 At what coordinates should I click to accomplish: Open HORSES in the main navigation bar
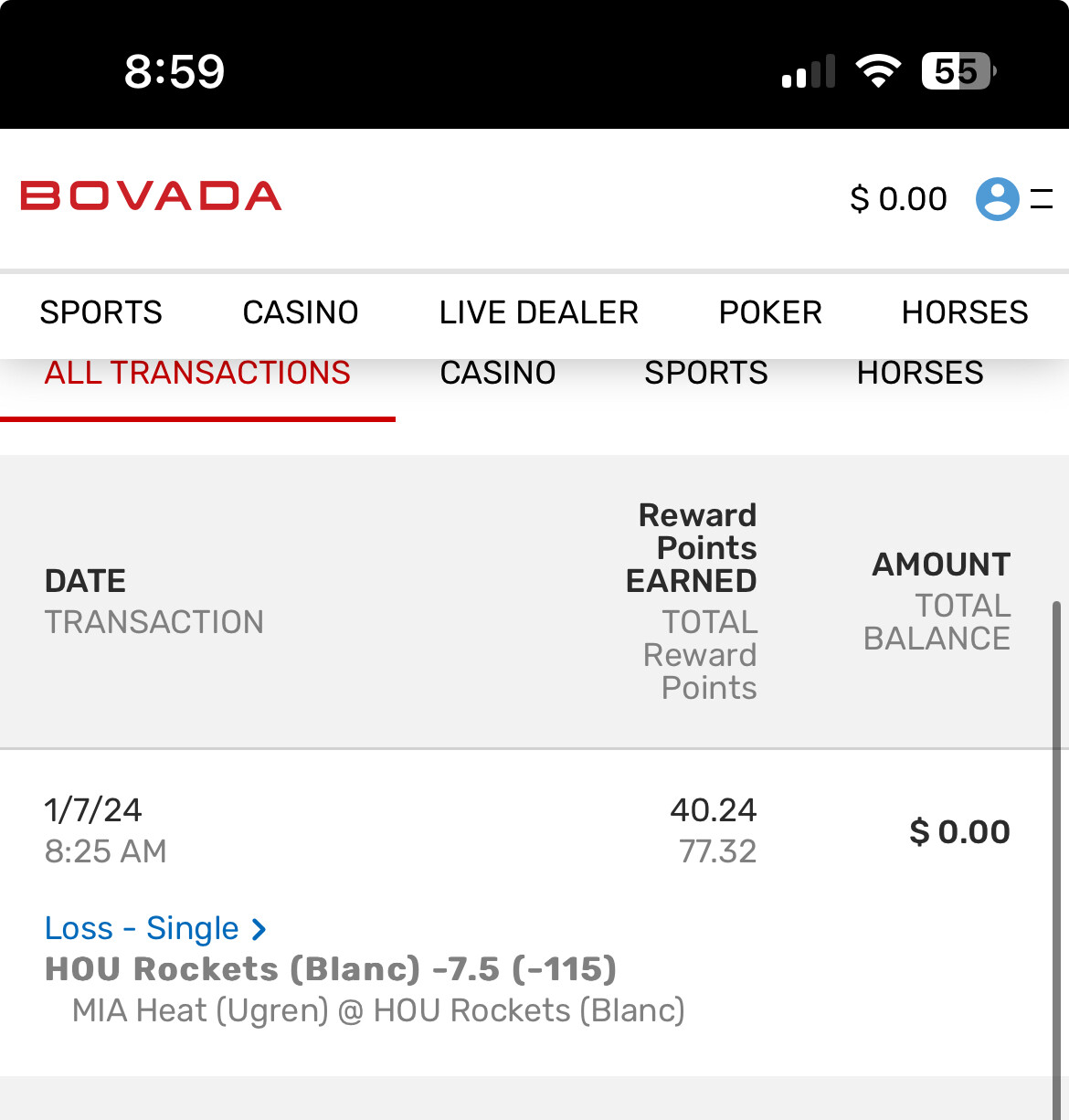(965, 312)
